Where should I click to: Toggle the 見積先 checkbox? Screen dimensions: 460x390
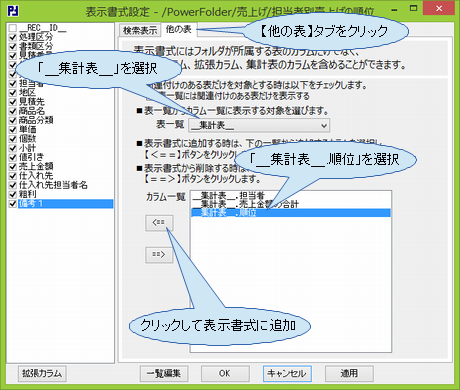point(13,102)
